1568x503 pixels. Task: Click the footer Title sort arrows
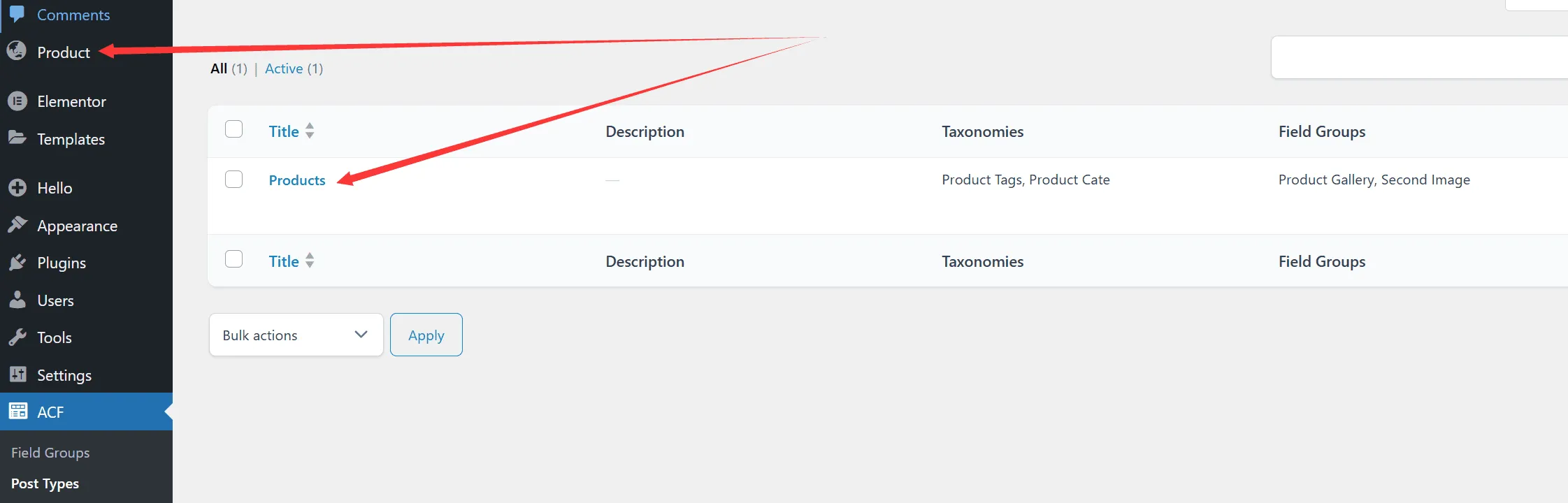click(x=310, y=261)
